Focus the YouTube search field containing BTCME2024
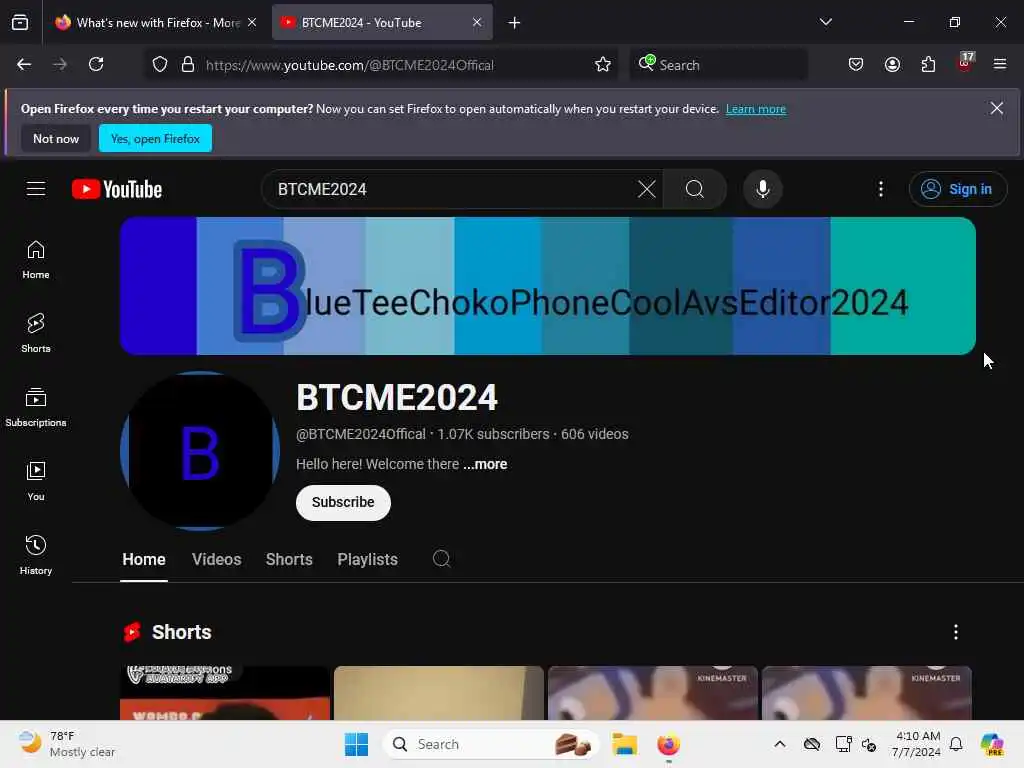The image size is (1024, 768). point(451,189)
